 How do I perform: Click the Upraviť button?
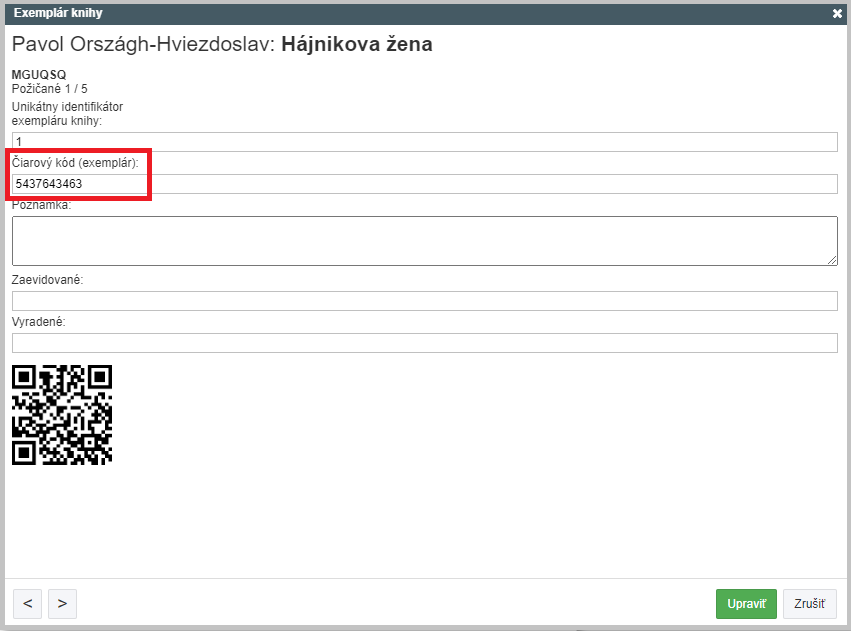[x=746, y=604]
